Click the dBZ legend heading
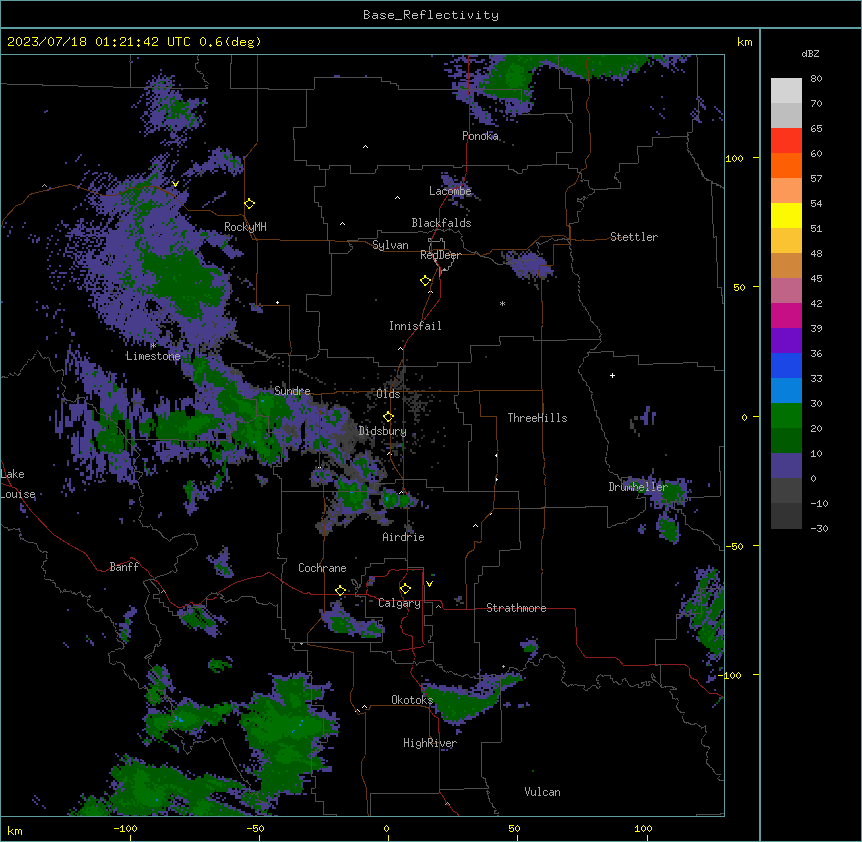Screen dimensions: 862x842 click(x=810, y=53)
